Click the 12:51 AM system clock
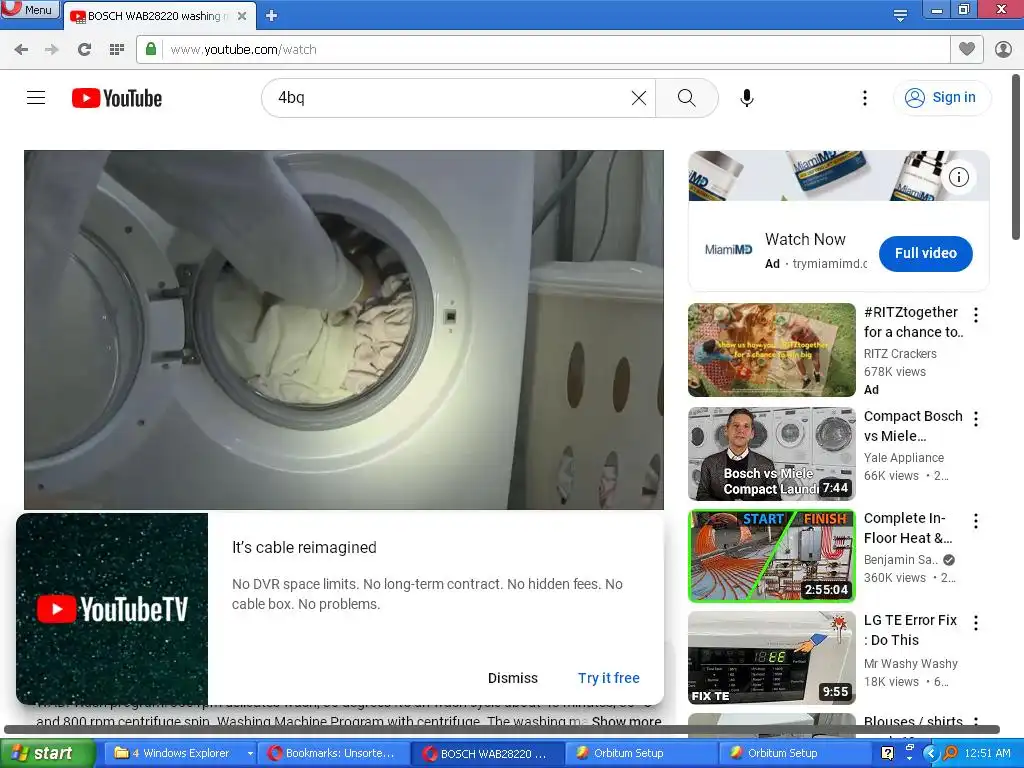 pyautogui.click(x=987, y=753)
